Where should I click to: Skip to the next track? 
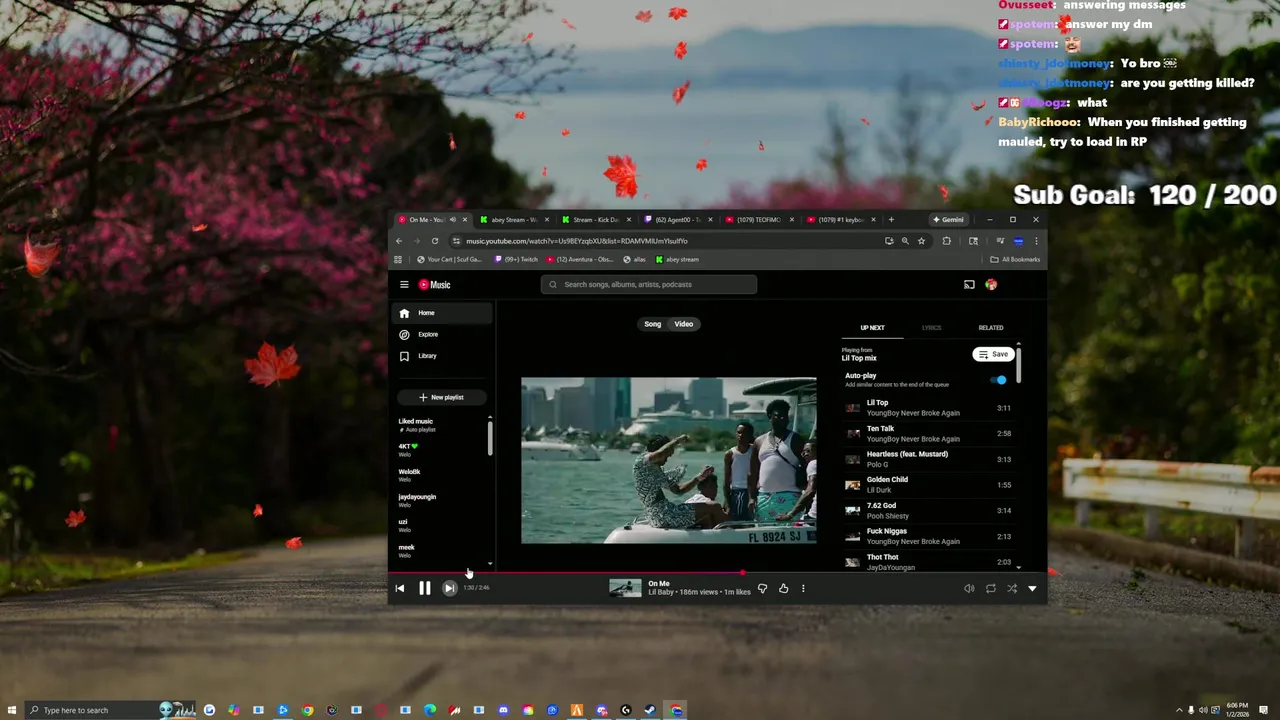click(x=449, y=588)
